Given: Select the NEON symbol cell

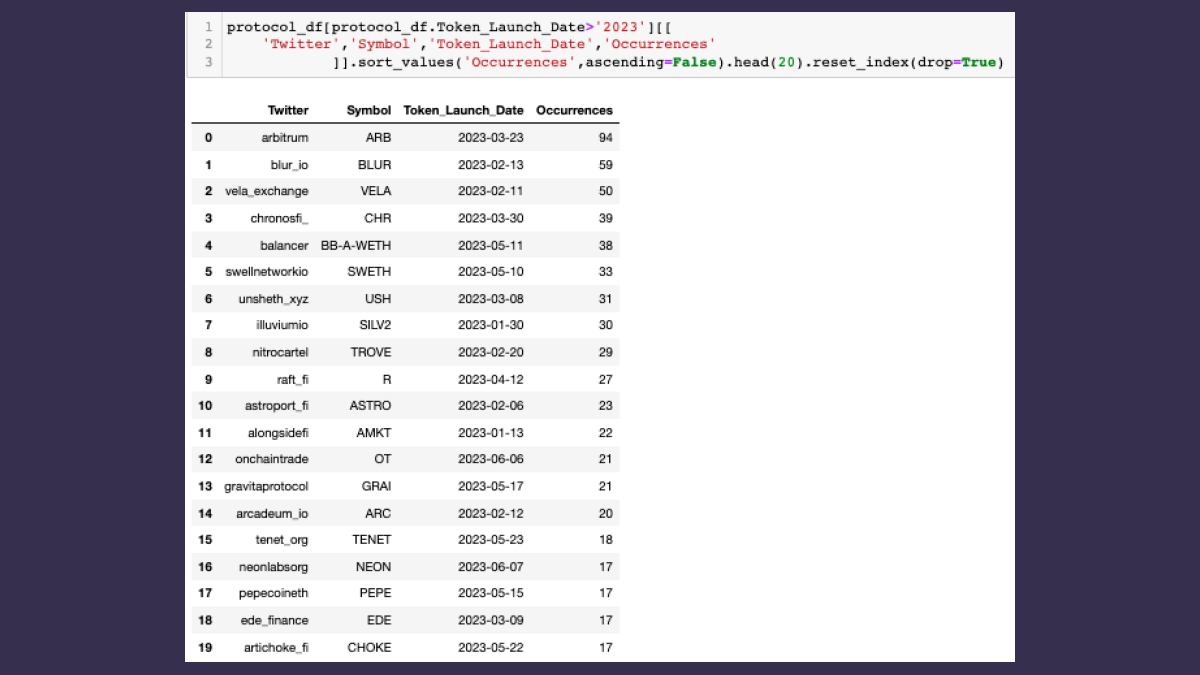Looking at the screenshot, I should [374, 567].
